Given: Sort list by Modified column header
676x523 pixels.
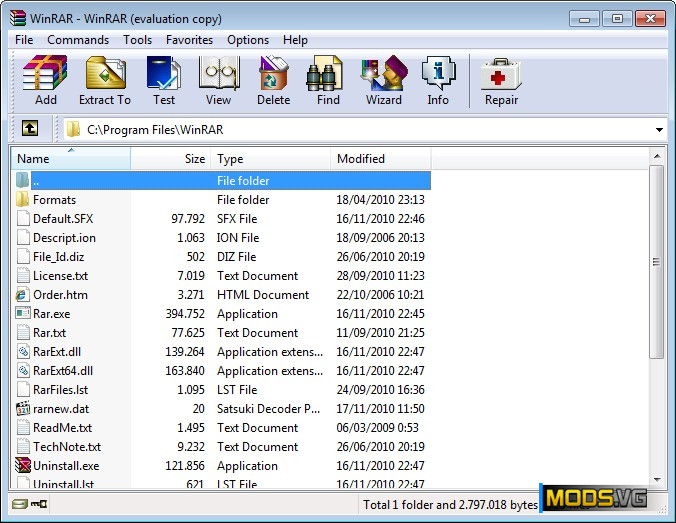Looking at the screenshot, I should tap(380, 159).
